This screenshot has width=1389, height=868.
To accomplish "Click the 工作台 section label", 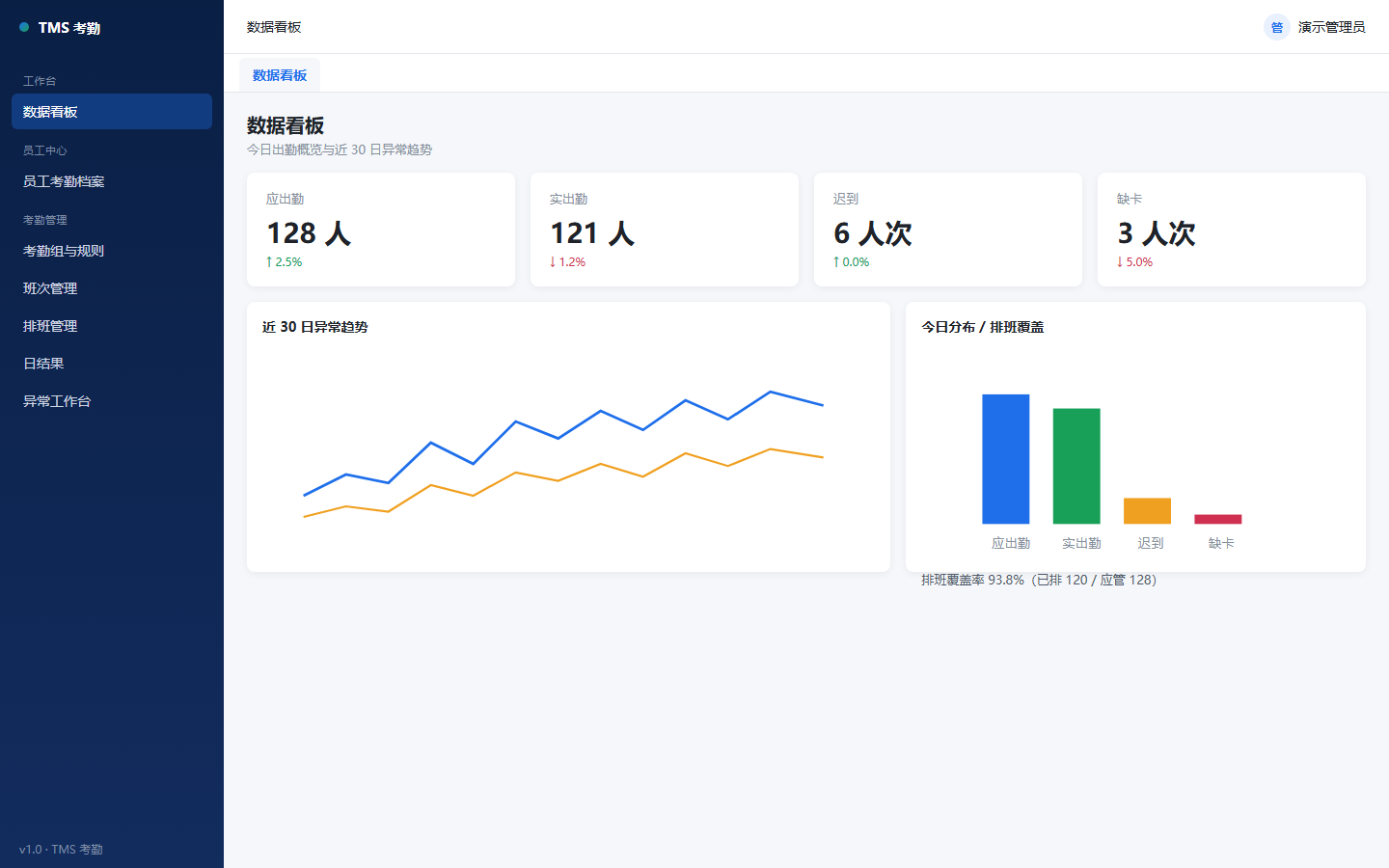I will point(40,81).
